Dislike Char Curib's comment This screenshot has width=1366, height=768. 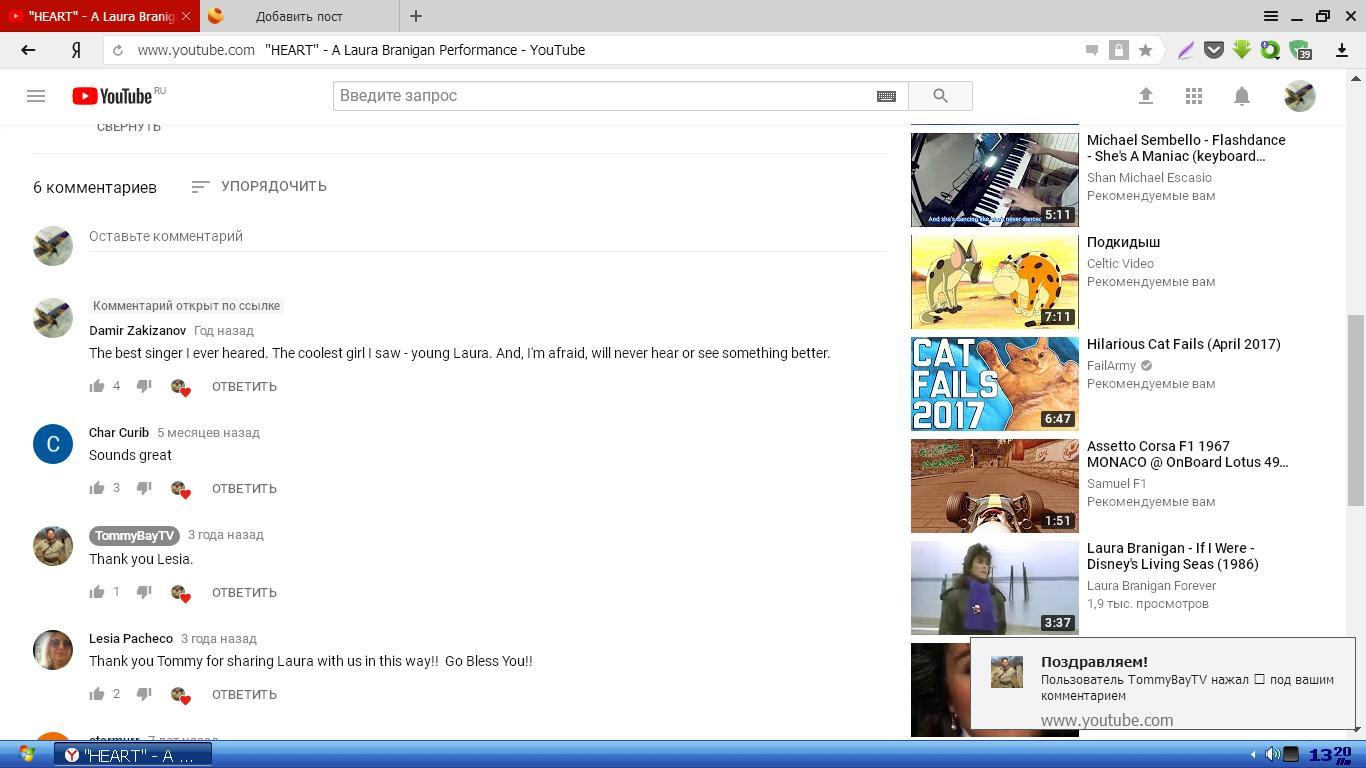click(x=144, y=488)
